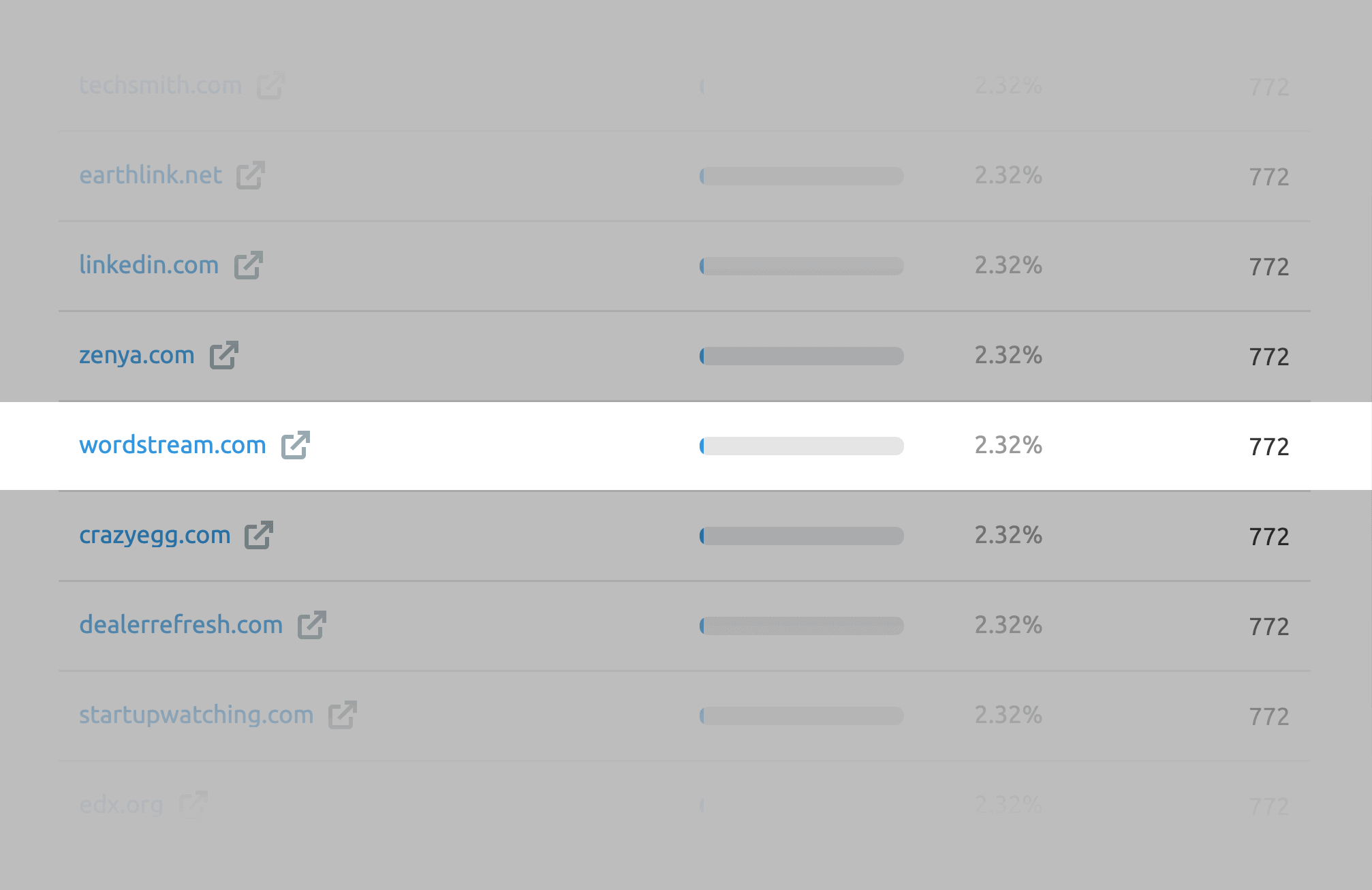Click the wordstream.com share progress bar
This screenshot has height=890, width=1372.
click(801, 446)
